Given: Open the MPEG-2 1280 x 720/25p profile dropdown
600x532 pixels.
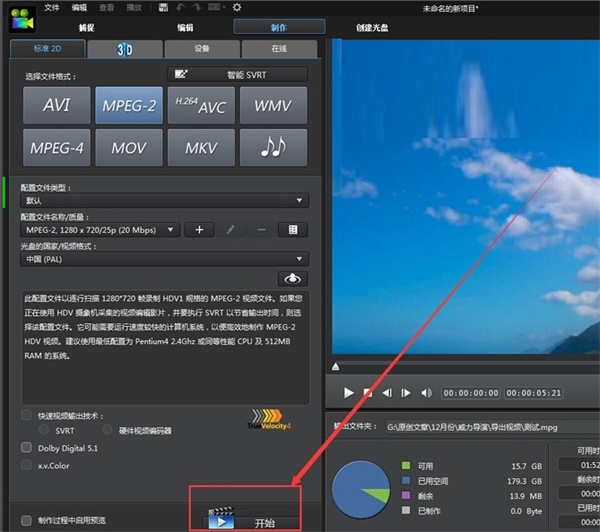Looking at the screenshot, I should (x=99, y=230).
